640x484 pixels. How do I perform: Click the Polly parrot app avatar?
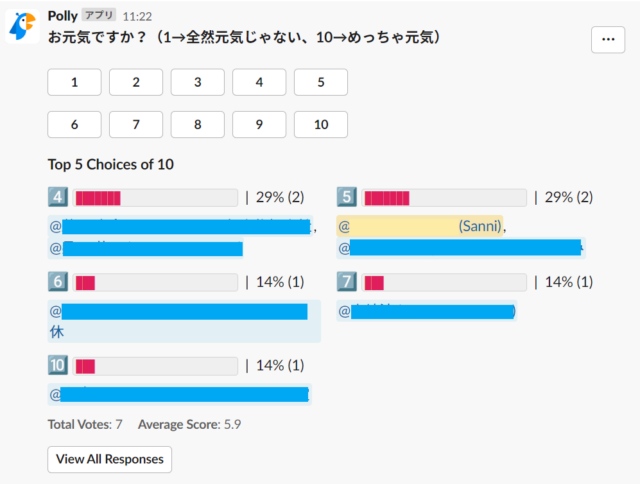coord(24,27)
